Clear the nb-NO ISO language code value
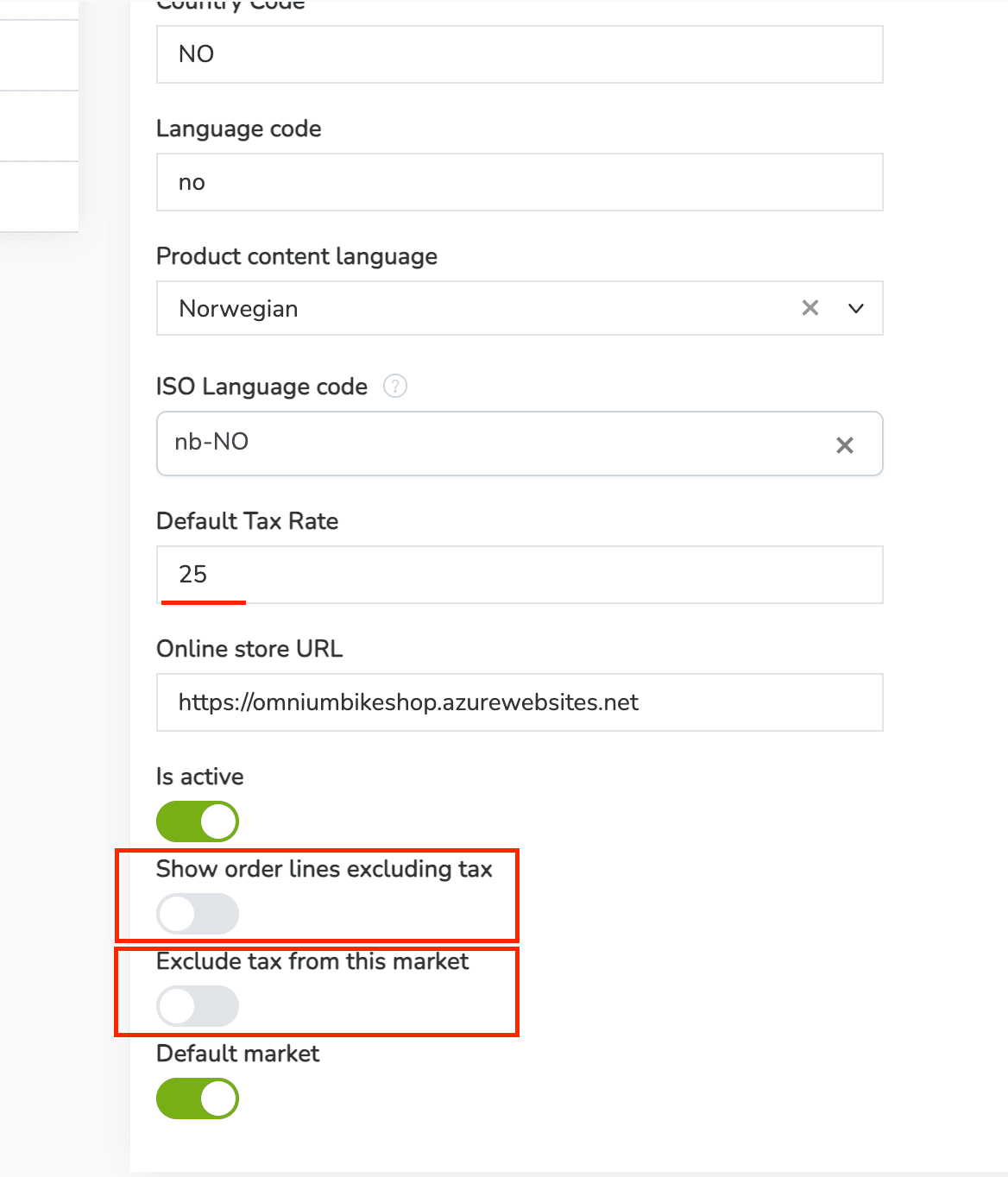This screenshot has height=1177, width=1008. [x=844, y=444]
